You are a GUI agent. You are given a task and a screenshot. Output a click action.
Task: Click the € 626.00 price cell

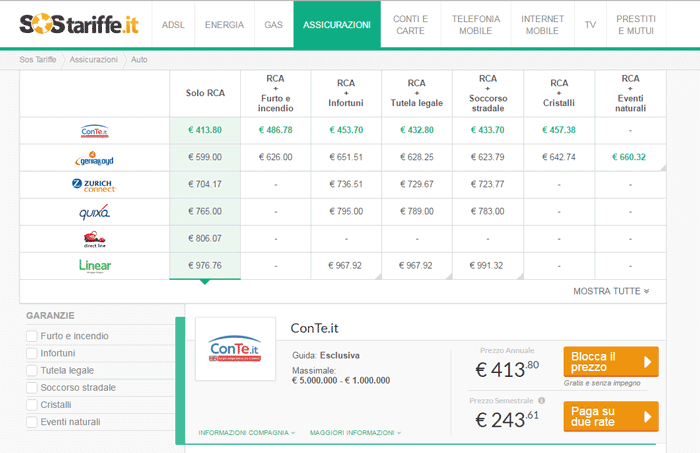pos(275,157)
